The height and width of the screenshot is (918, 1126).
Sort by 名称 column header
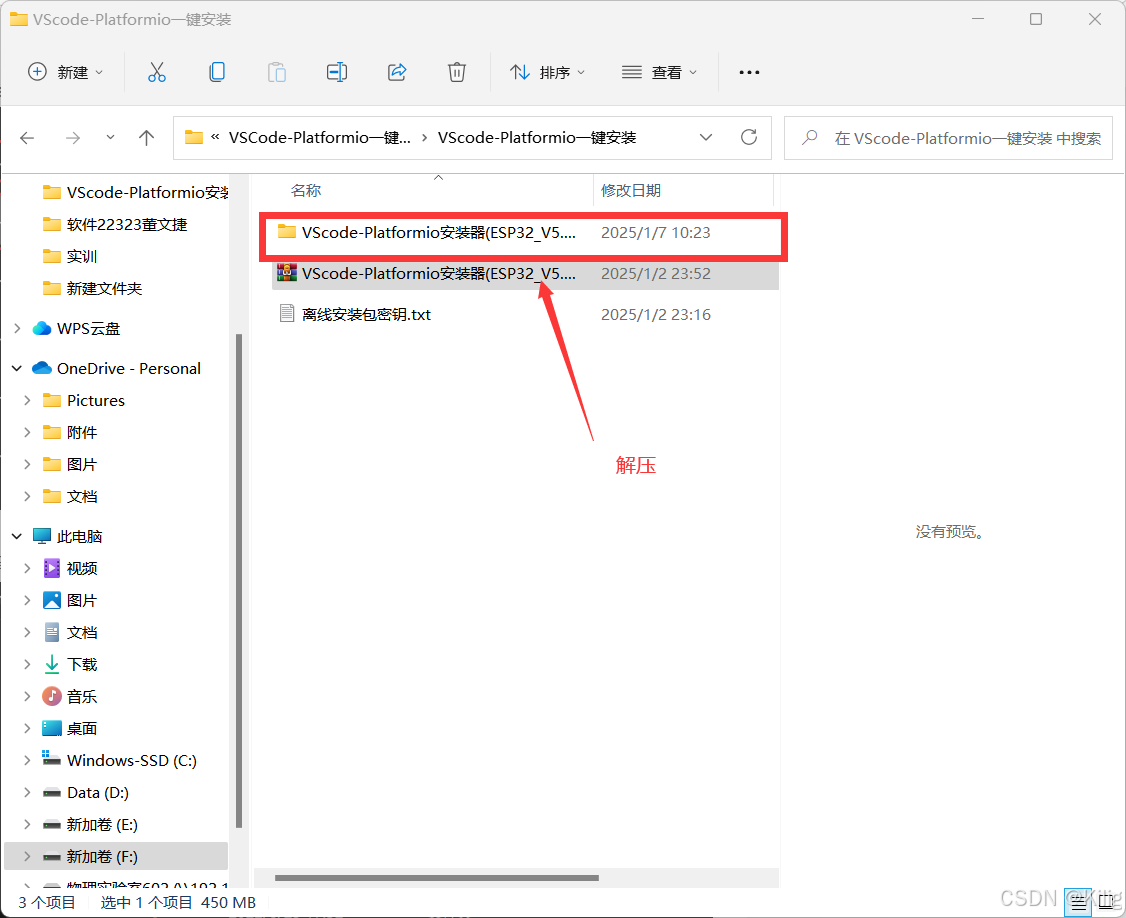pyautogui.click(x=305, y=190)
